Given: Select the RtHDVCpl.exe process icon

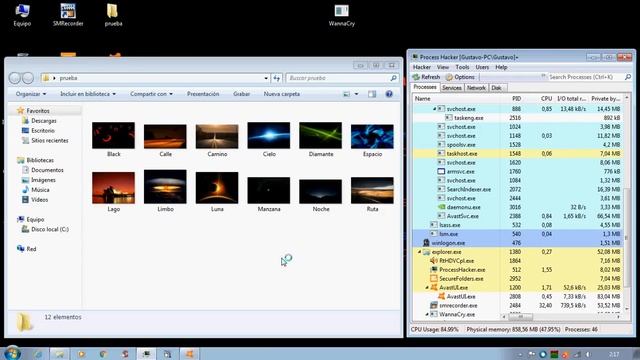Looking at the screenshot, I should pyautogui.click(x=433, y=261).
